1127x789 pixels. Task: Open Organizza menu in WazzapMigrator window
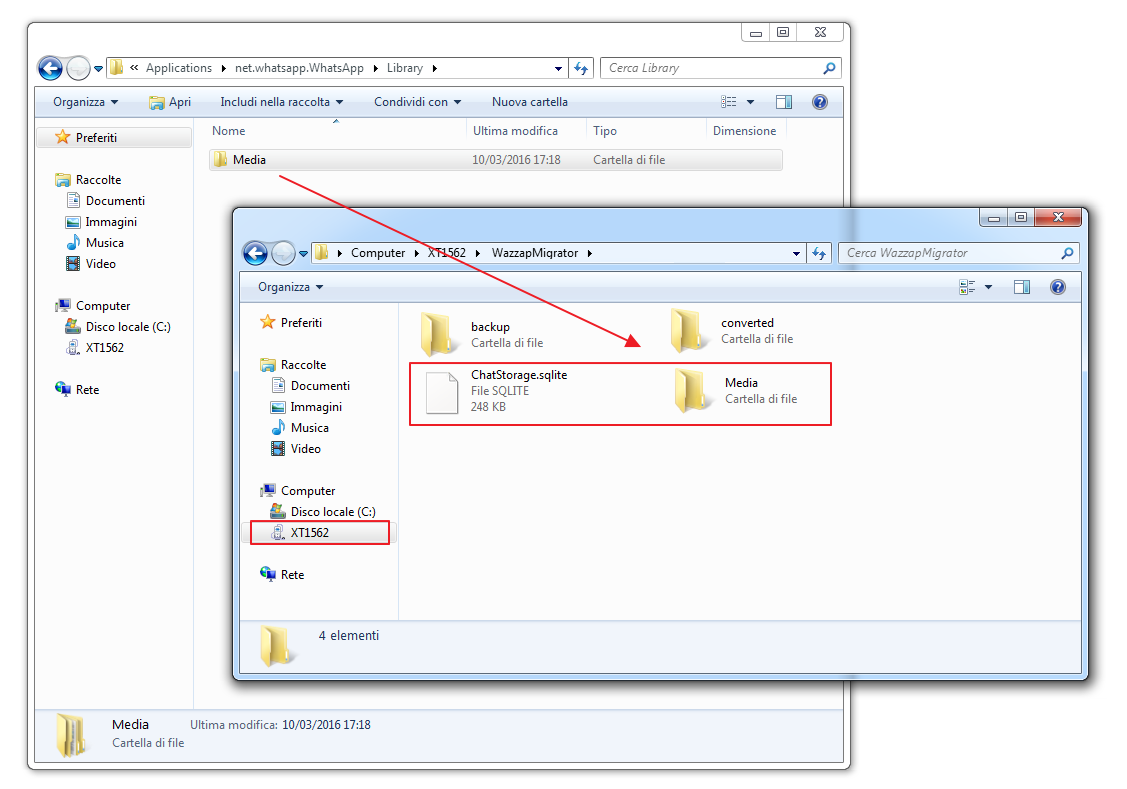tap(290, 287)
